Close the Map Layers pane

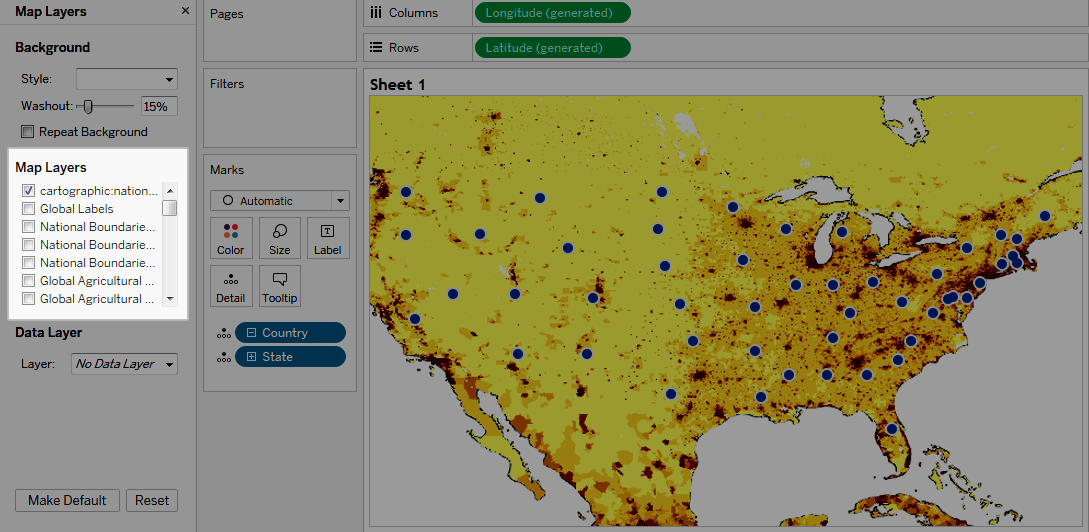pos(185,11)
